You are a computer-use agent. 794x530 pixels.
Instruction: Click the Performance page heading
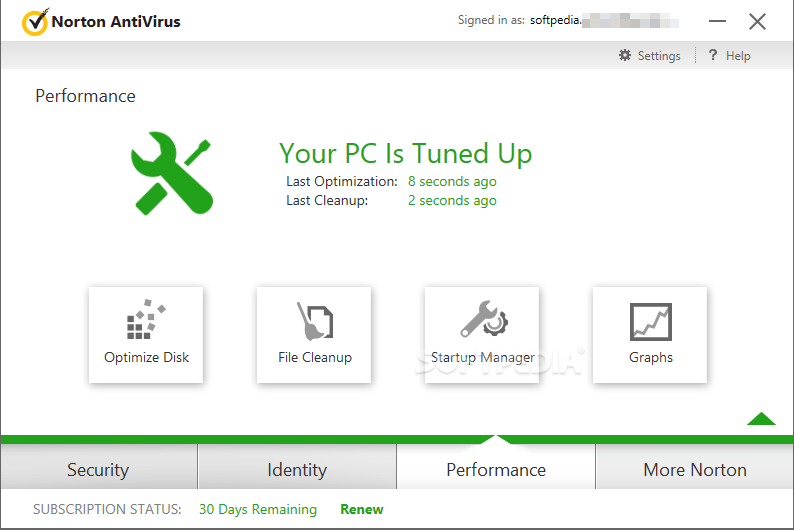pyautogui.click(x=86, y=96)
